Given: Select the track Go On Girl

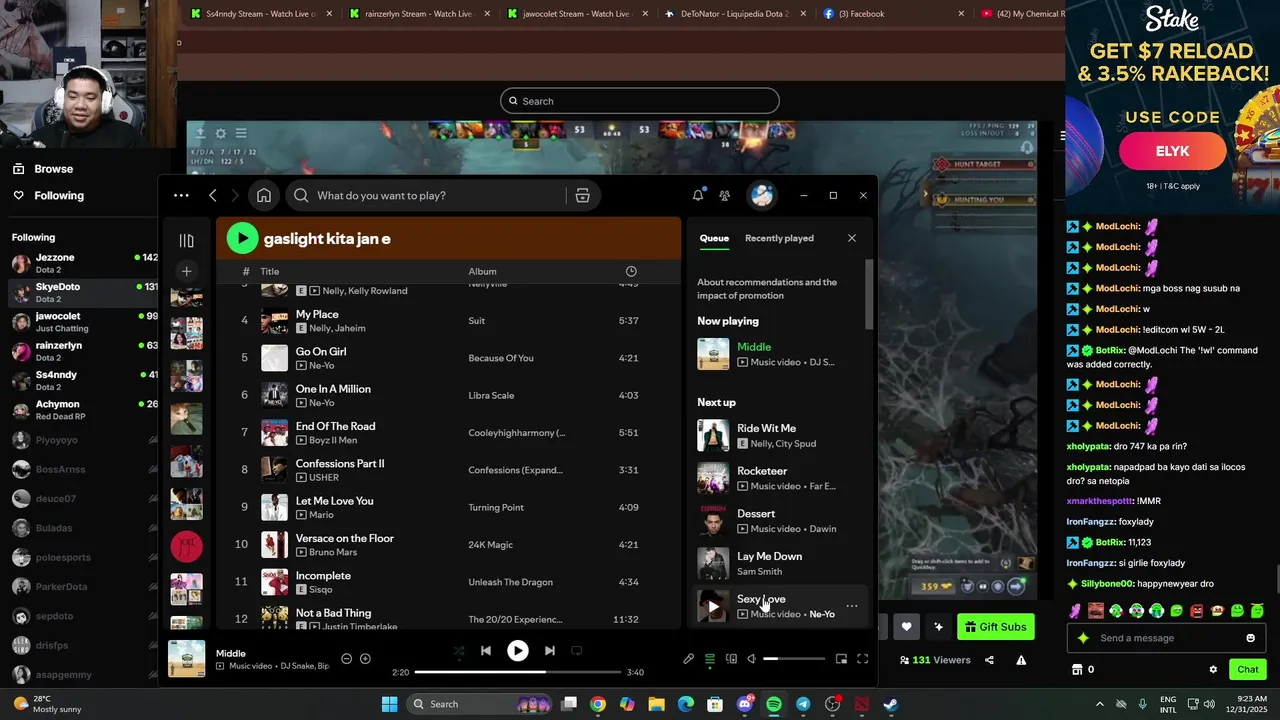Looking at the screenshot, I should 320,352.
